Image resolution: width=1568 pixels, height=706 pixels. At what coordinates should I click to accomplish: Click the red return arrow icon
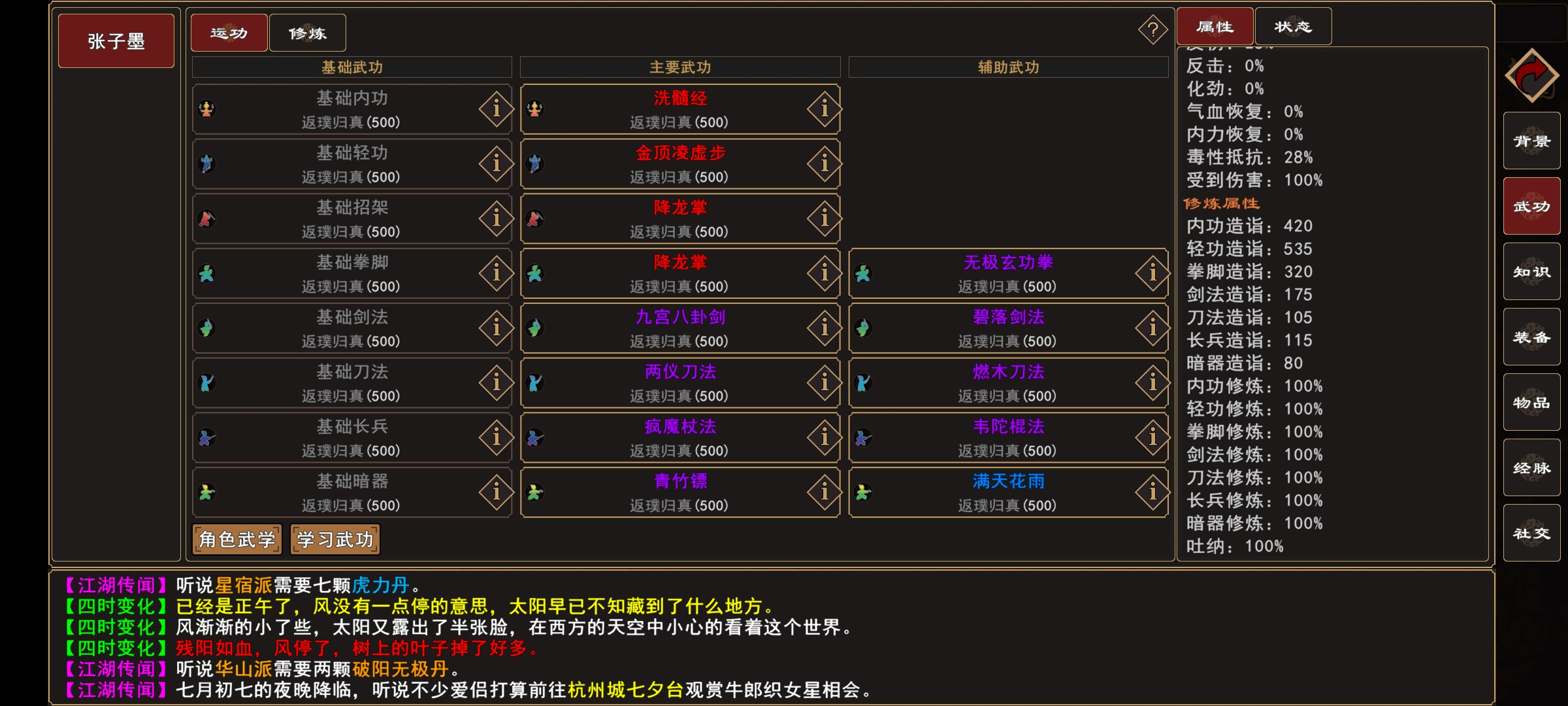coord(1531,76)
